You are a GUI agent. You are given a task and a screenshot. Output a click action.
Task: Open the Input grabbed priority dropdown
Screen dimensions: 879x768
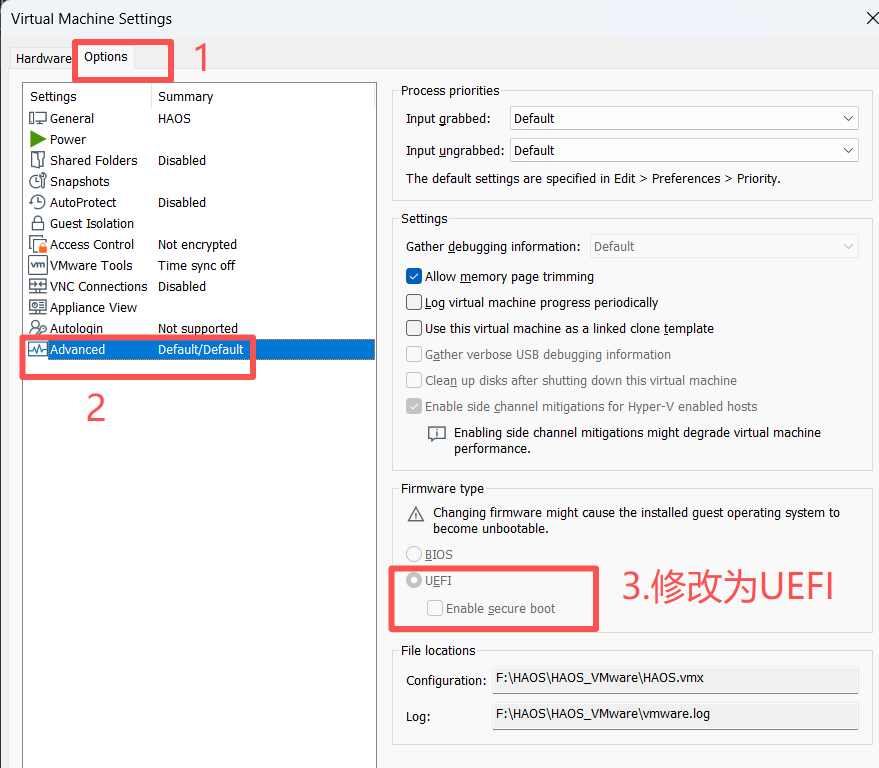684,118
